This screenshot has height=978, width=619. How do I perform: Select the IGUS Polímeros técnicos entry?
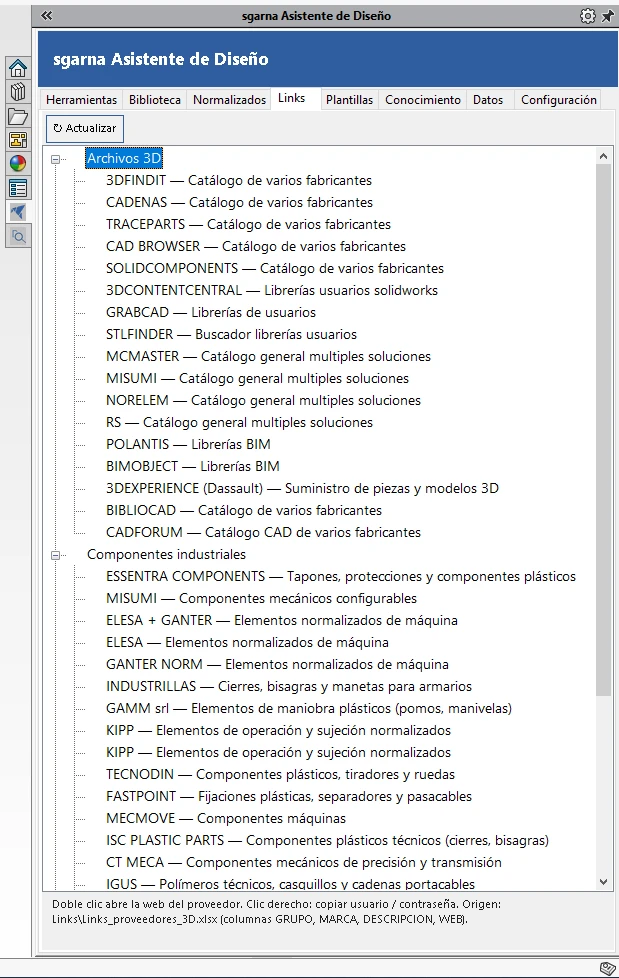point(290,884)
